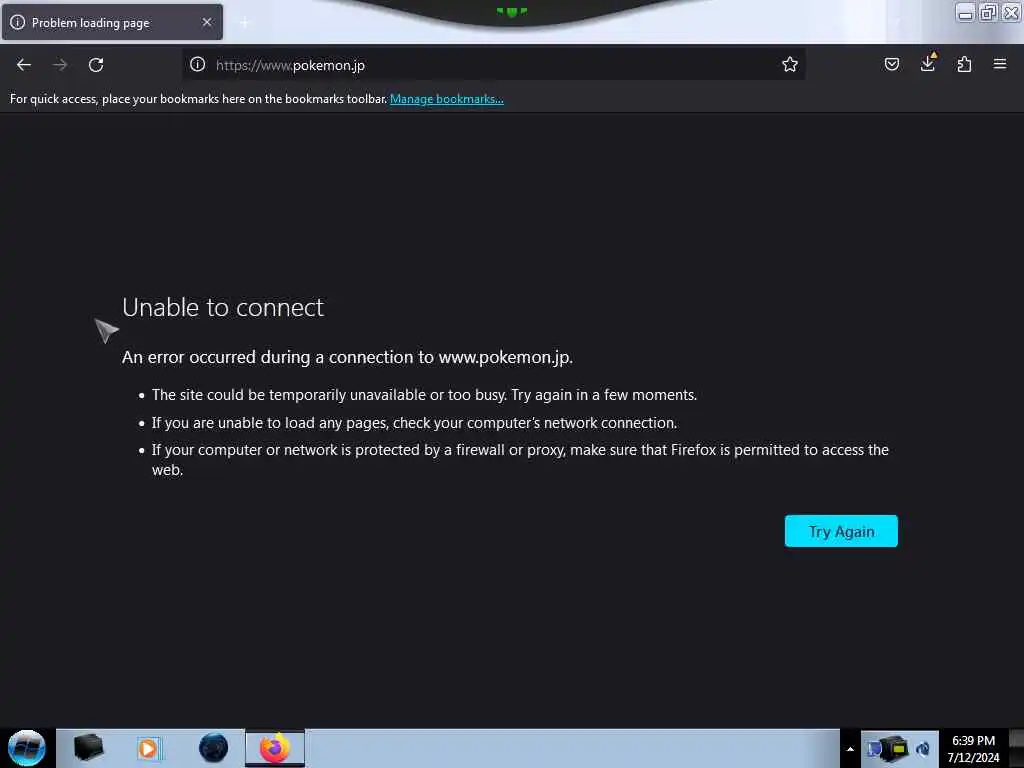The height and width of the screenshot is (768, 1024).
Task: Reload the current page
Action: [96, 65]
